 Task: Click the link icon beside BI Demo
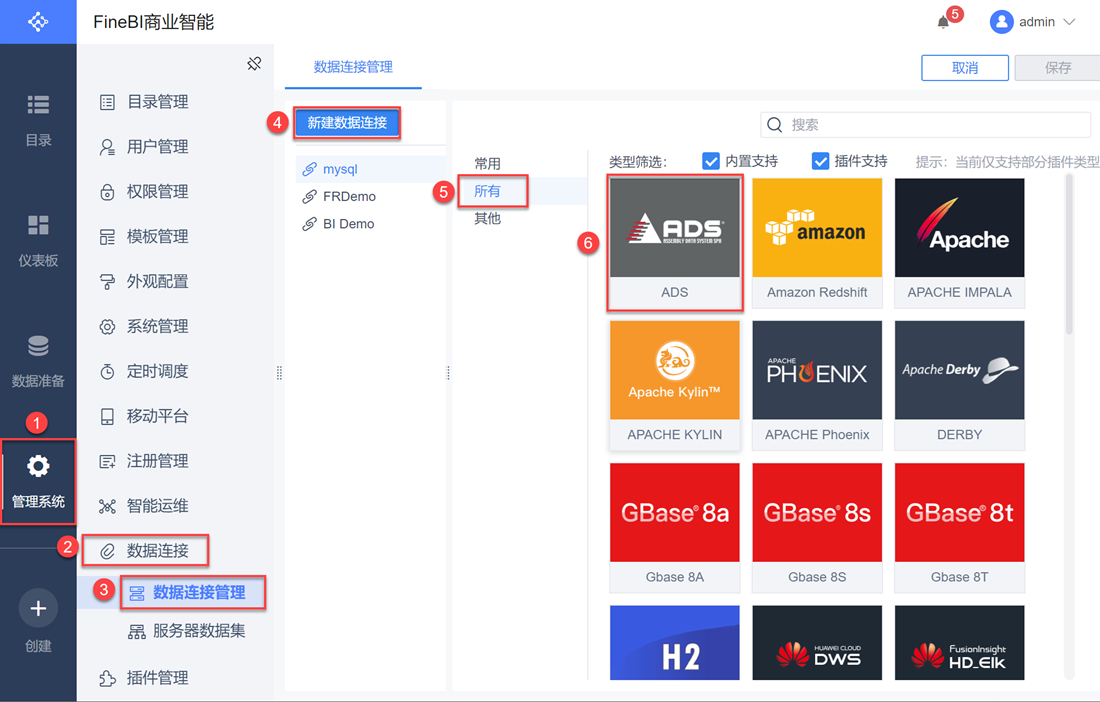[x=309, y=224]
